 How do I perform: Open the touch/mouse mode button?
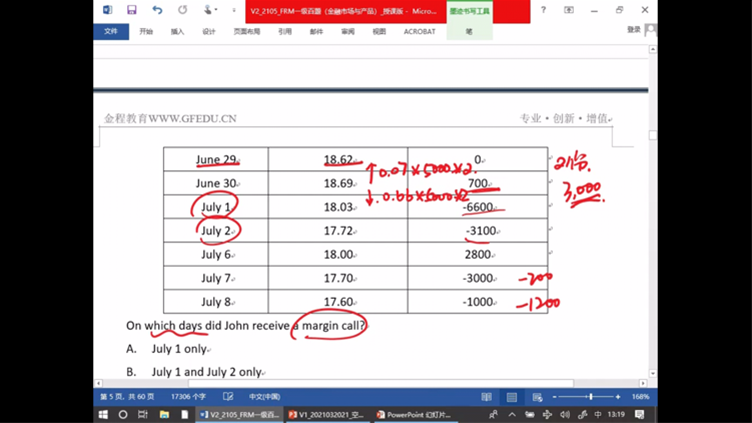pyautogui.click(x=209, y=10)
